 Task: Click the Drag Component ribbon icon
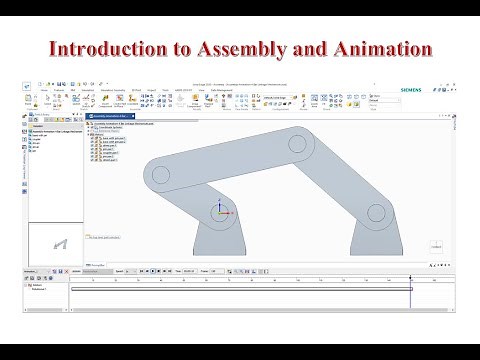pyautogui.click(x=195, y=98)
